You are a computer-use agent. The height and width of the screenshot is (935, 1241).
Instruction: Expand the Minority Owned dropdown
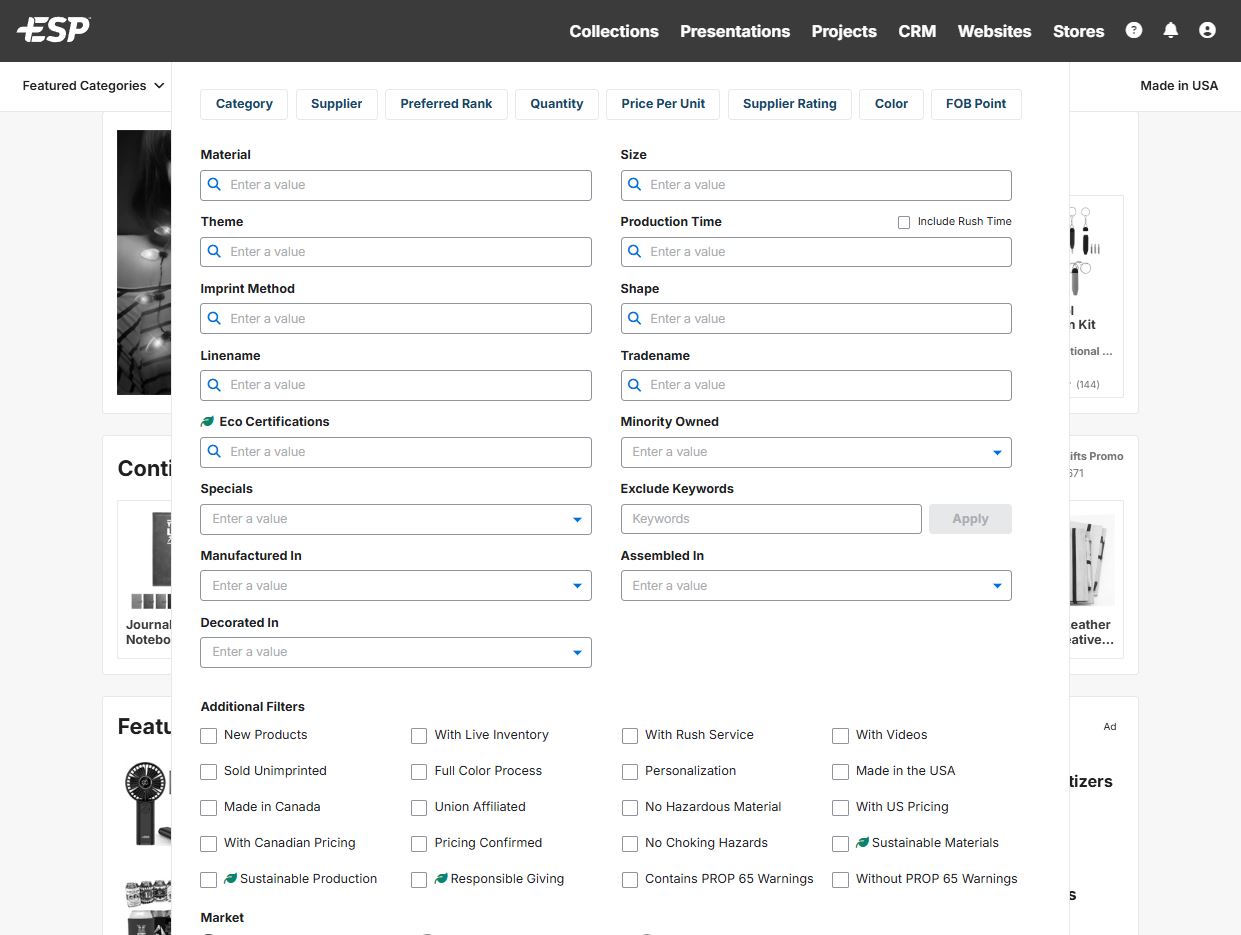coord(996,453)
